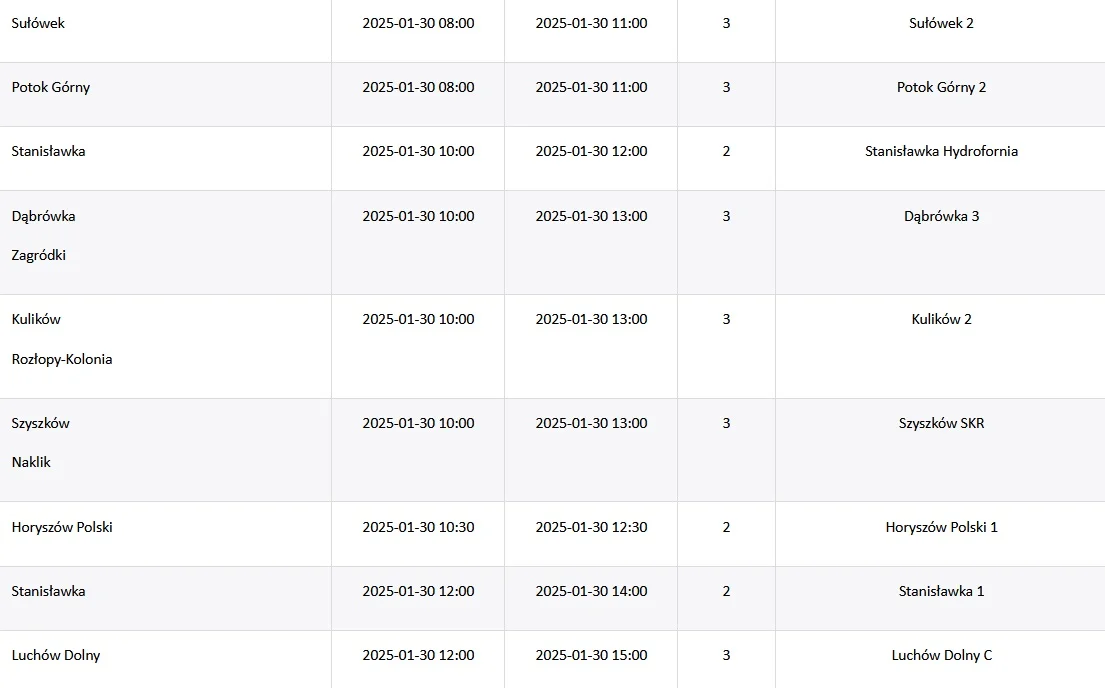The width and height of the screenshot is (1105, 688).
Task: Select the Sułówek locality cell
Action: point(165,30)
